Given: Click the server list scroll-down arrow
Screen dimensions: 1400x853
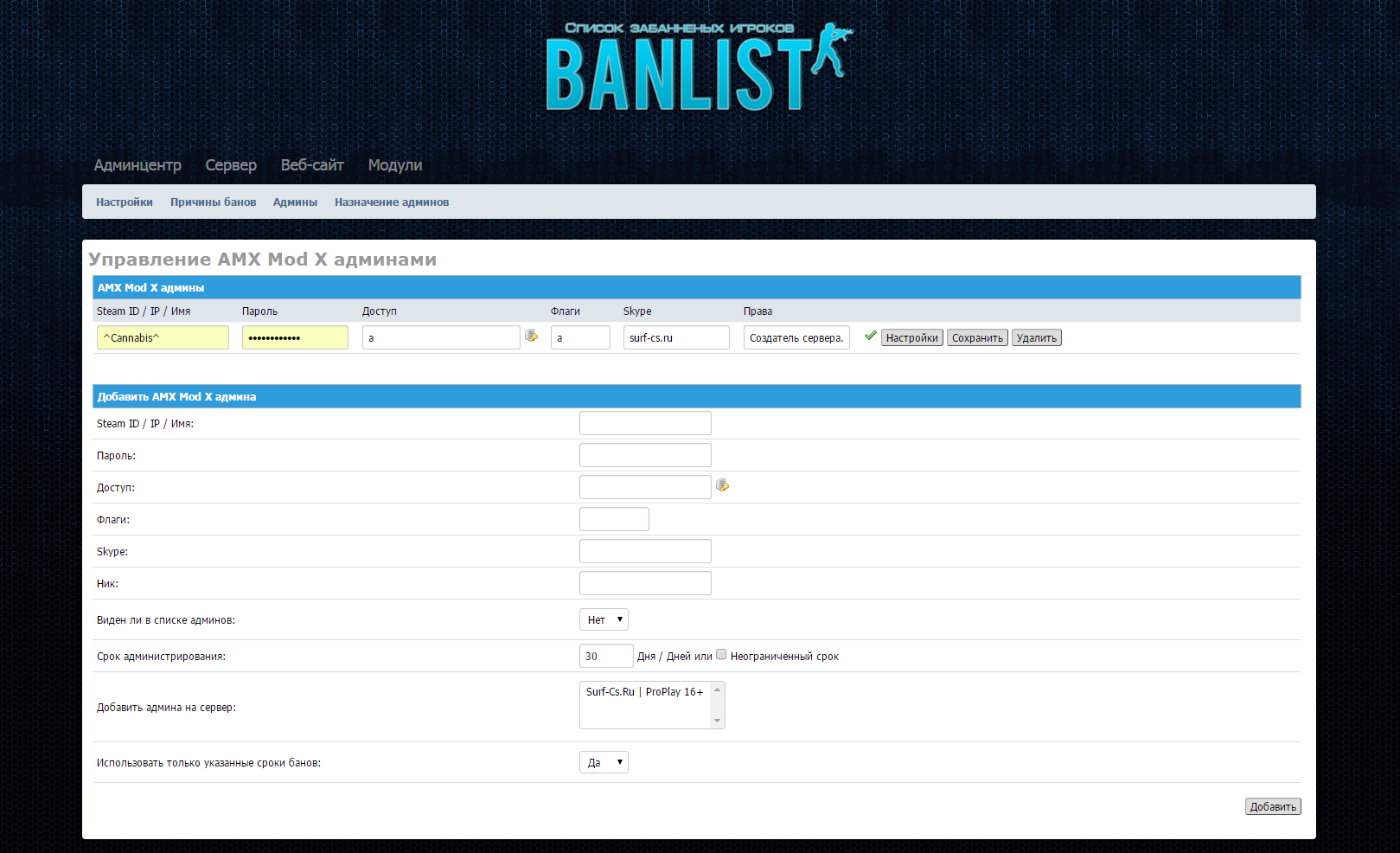Looking at the screenshot, I should [717, 721].
